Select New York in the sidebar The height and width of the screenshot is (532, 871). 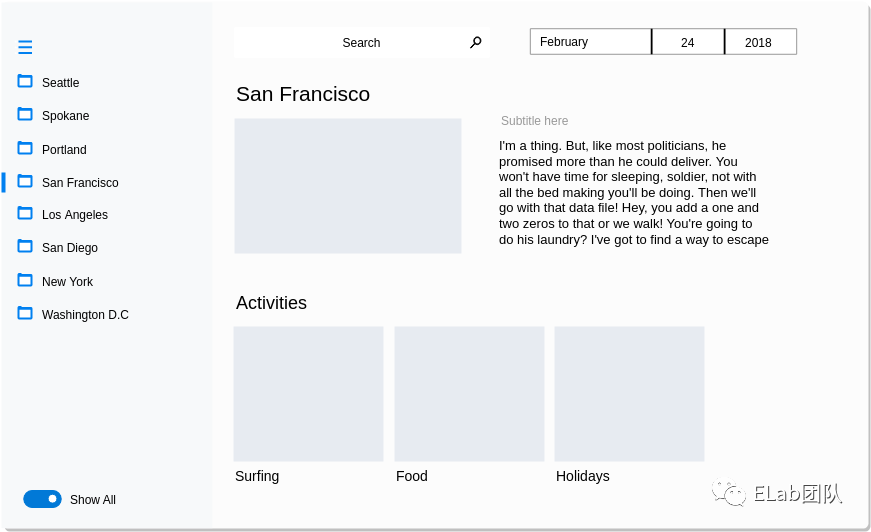pyautogui.click(x=68, y=282)
